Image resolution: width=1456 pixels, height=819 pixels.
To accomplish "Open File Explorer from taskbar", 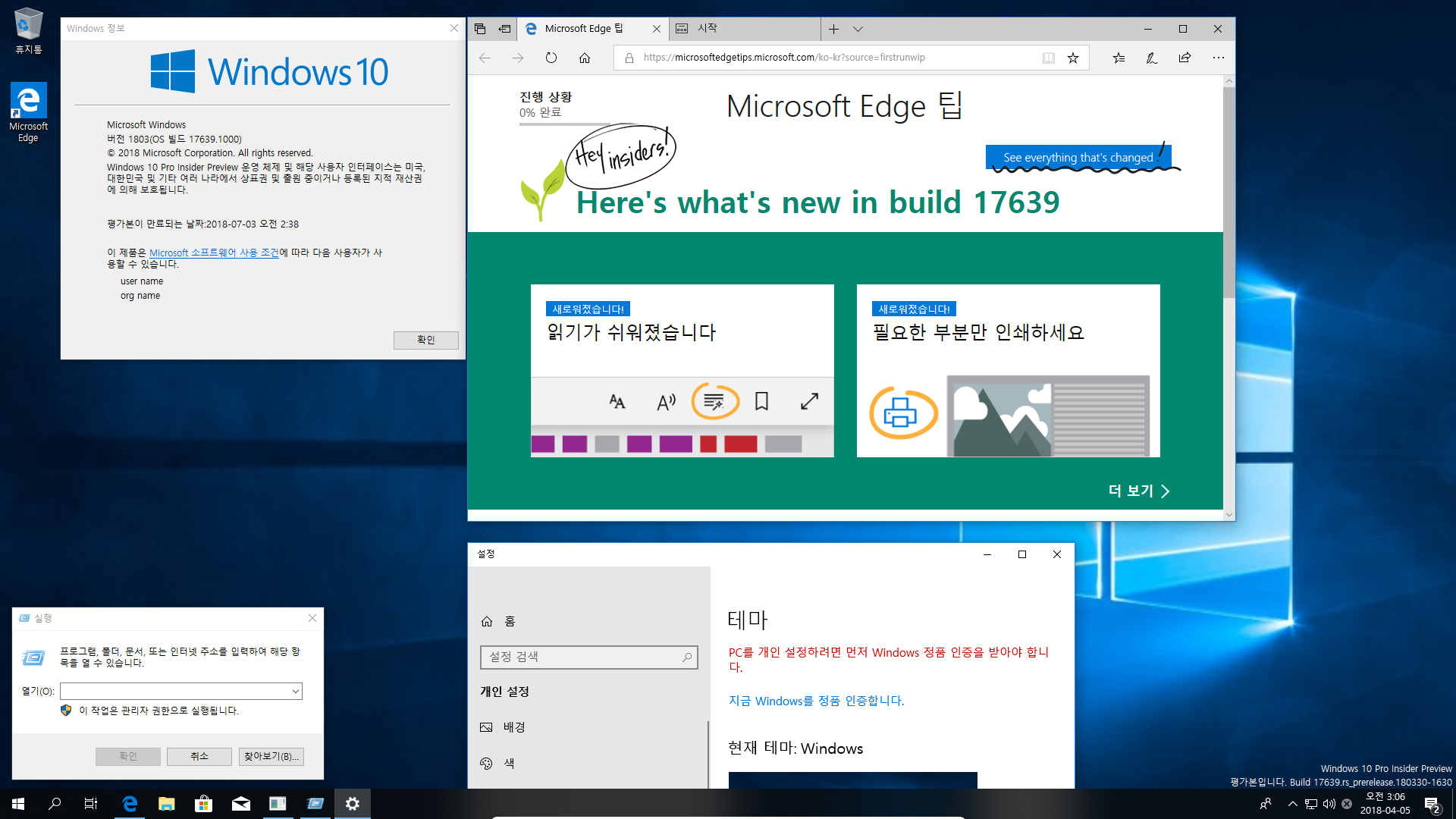I will 166,803.
